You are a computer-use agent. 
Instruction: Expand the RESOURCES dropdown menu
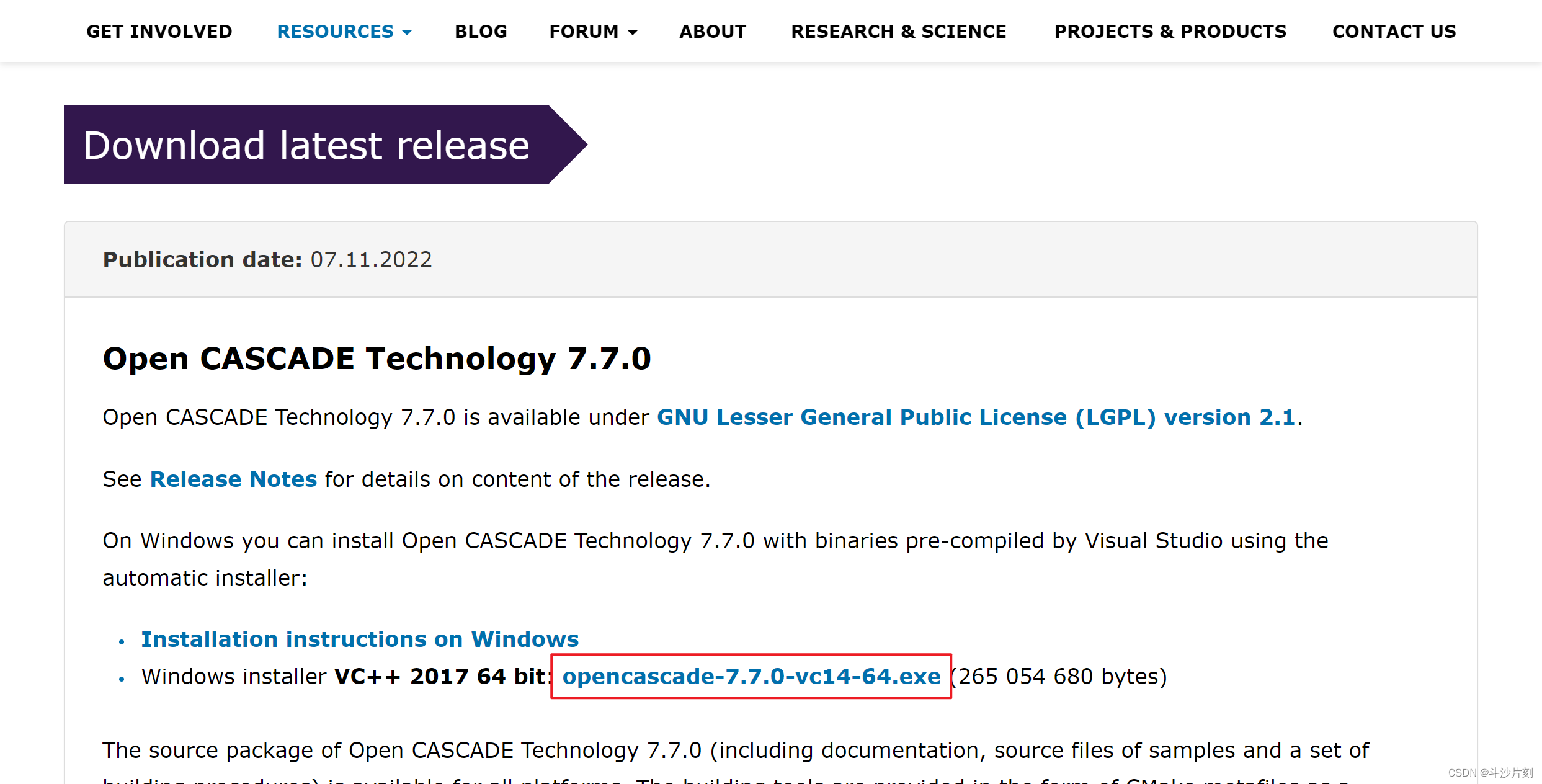point(335,32)
